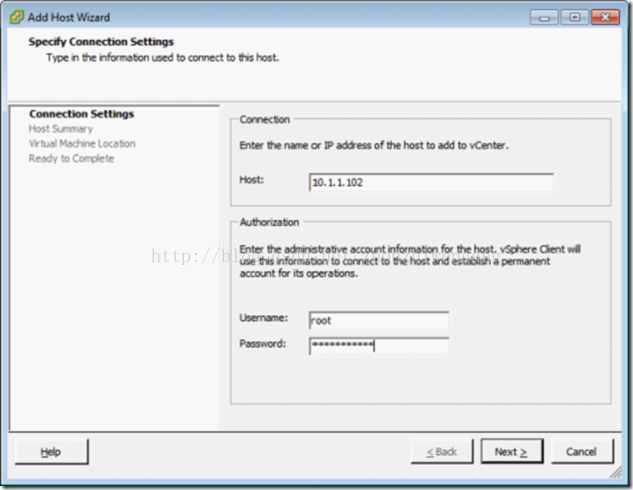Click the 'Type in the information' instruction text

point(163,58)
